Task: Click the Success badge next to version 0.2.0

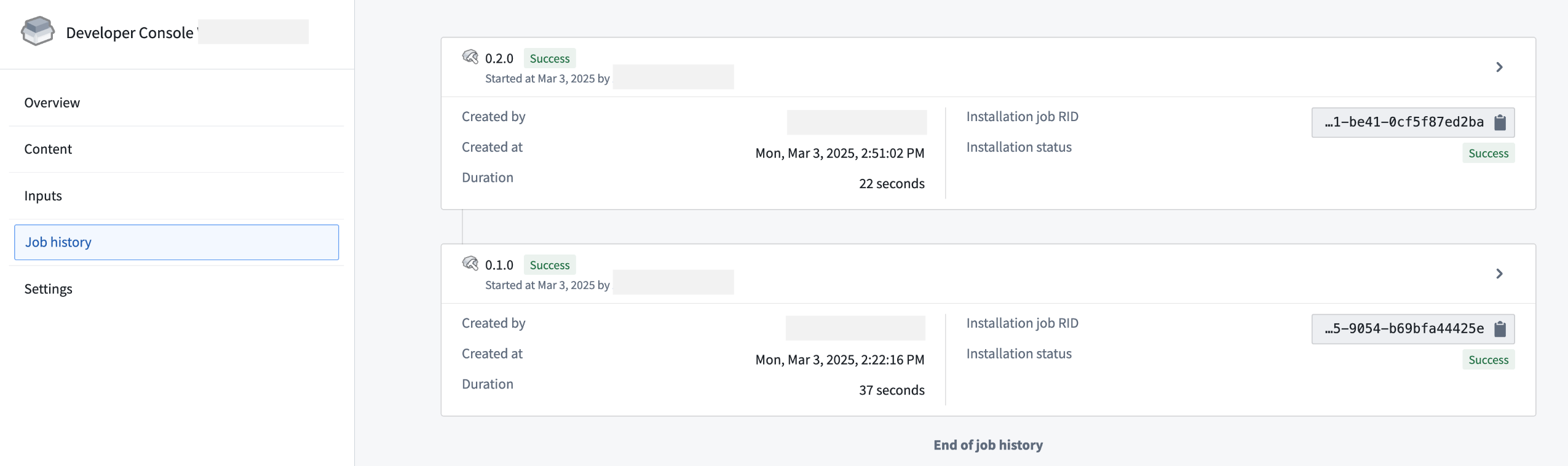Action: (x=549, y=58)
